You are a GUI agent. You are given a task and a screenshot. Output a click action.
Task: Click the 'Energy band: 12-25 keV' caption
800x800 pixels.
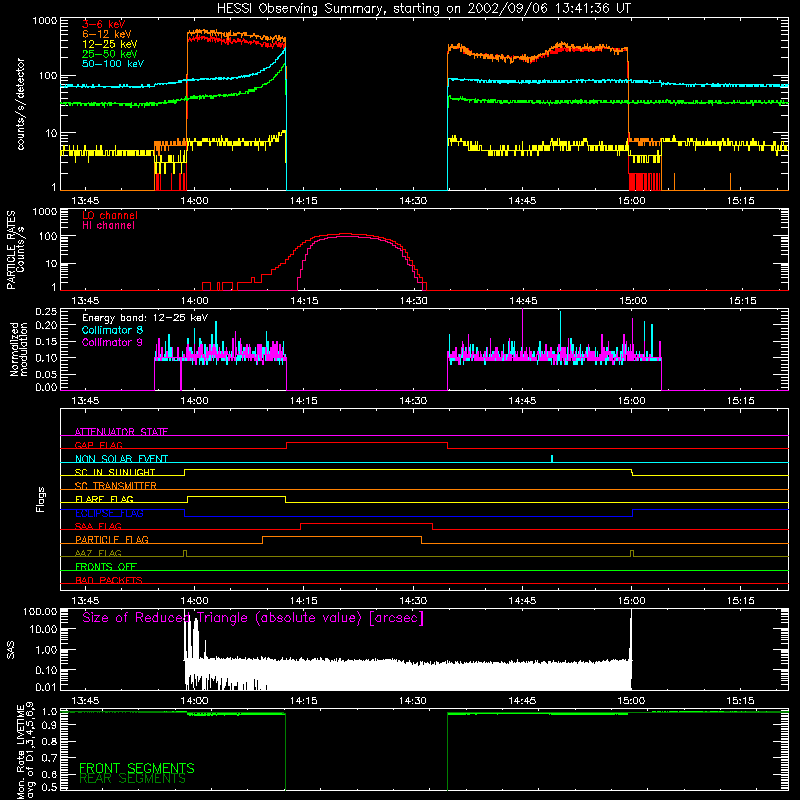pos(145,318)
